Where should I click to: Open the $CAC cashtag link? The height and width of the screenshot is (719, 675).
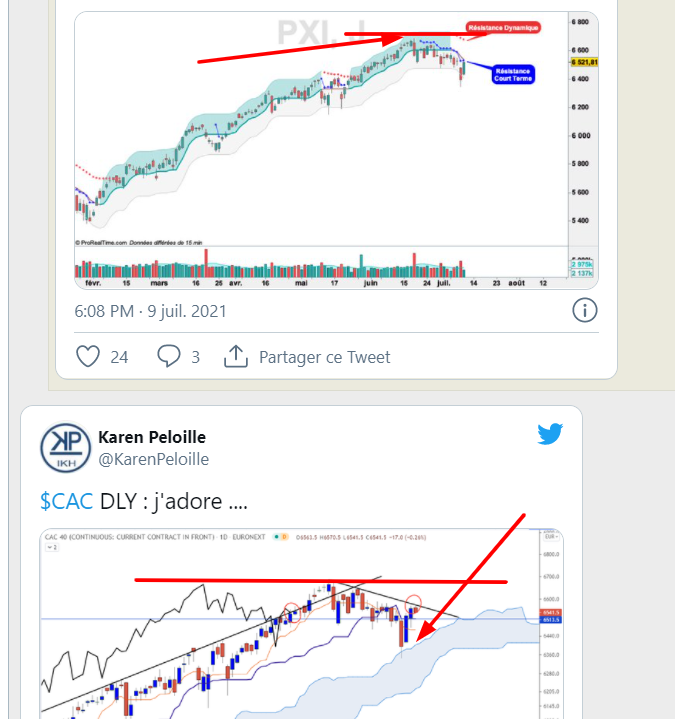click(66, 502)
